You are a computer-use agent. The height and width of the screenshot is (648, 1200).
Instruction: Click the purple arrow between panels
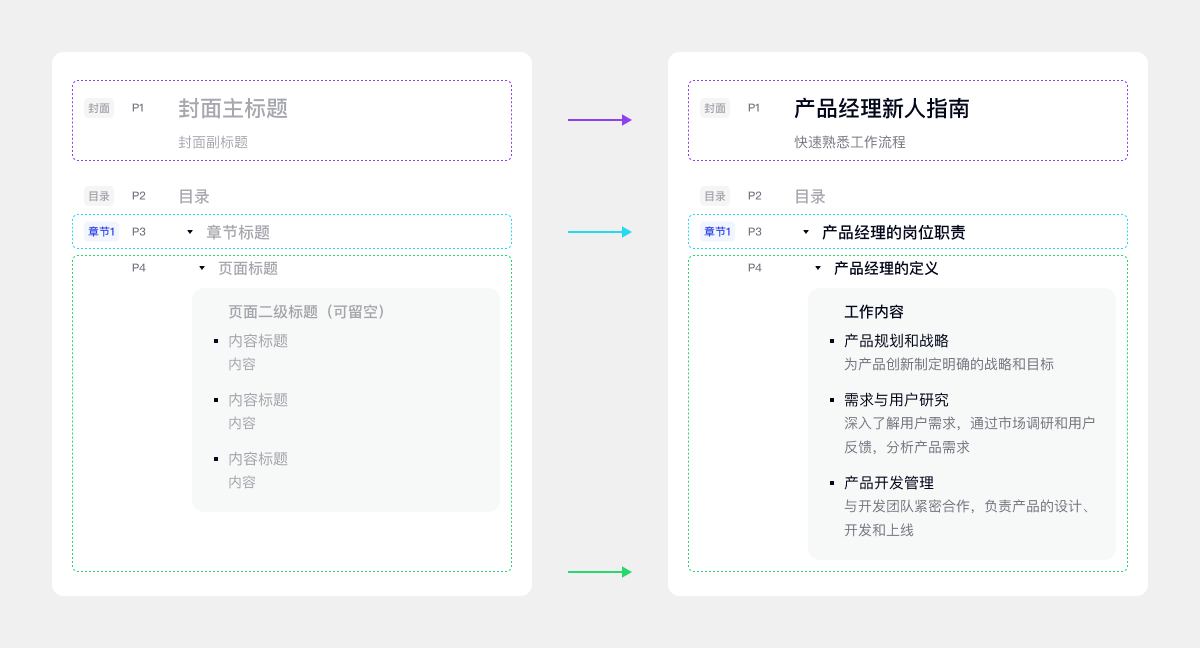click(x=599, y=120)
